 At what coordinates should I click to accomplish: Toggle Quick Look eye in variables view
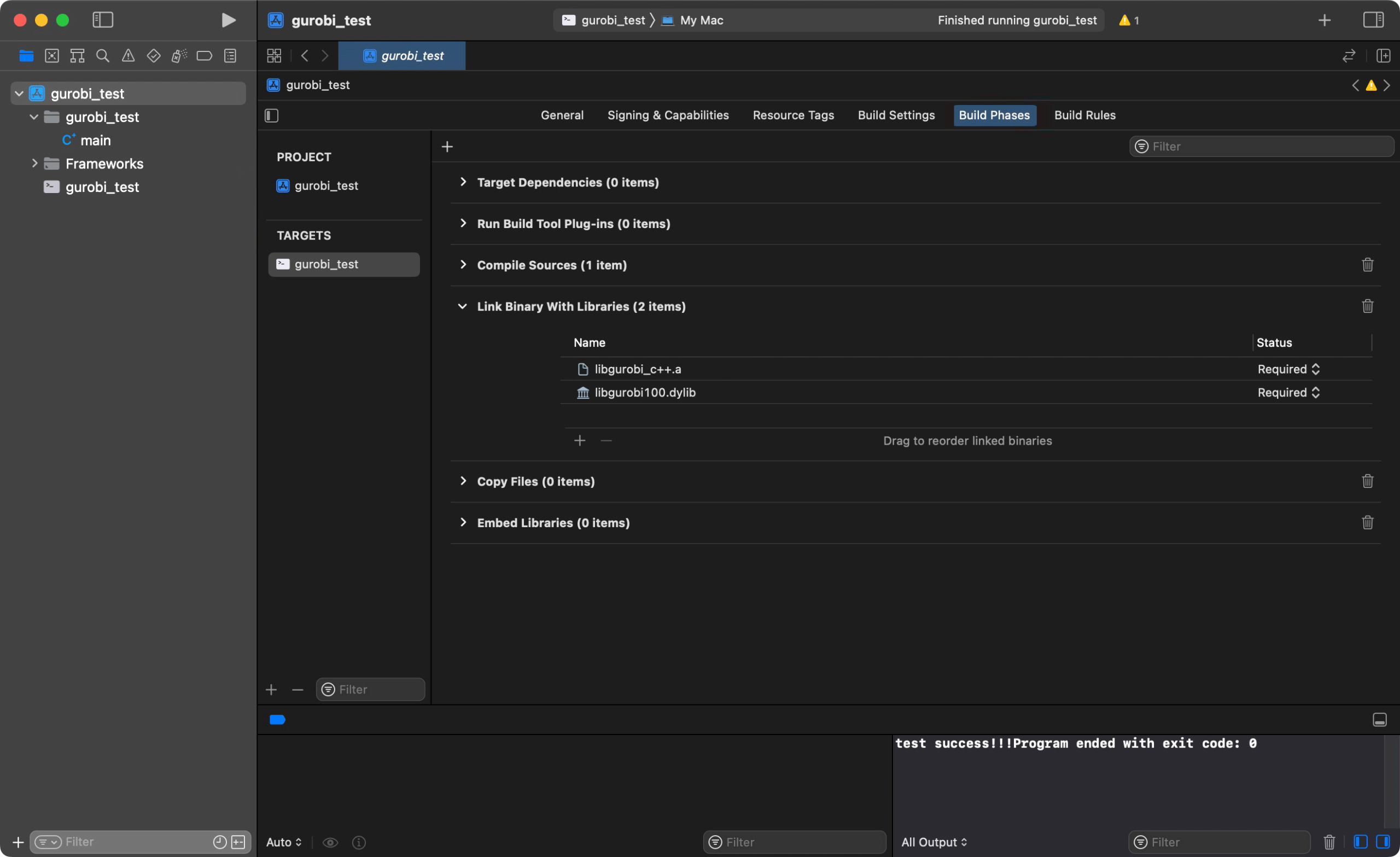[330, 842]
